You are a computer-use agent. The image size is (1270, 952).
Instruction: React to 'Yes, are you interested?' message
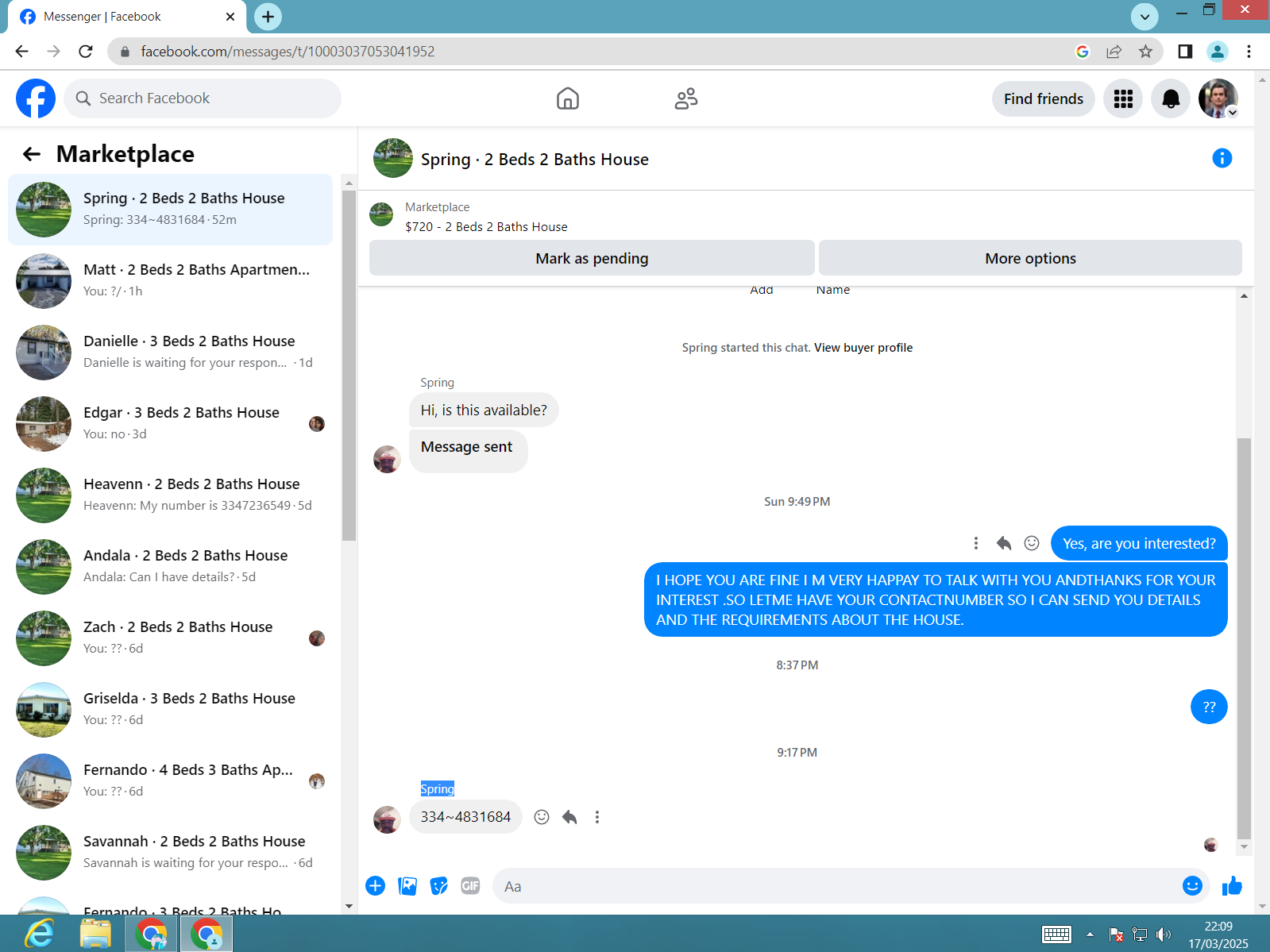pyautogui.click(x=1032, y=543)
